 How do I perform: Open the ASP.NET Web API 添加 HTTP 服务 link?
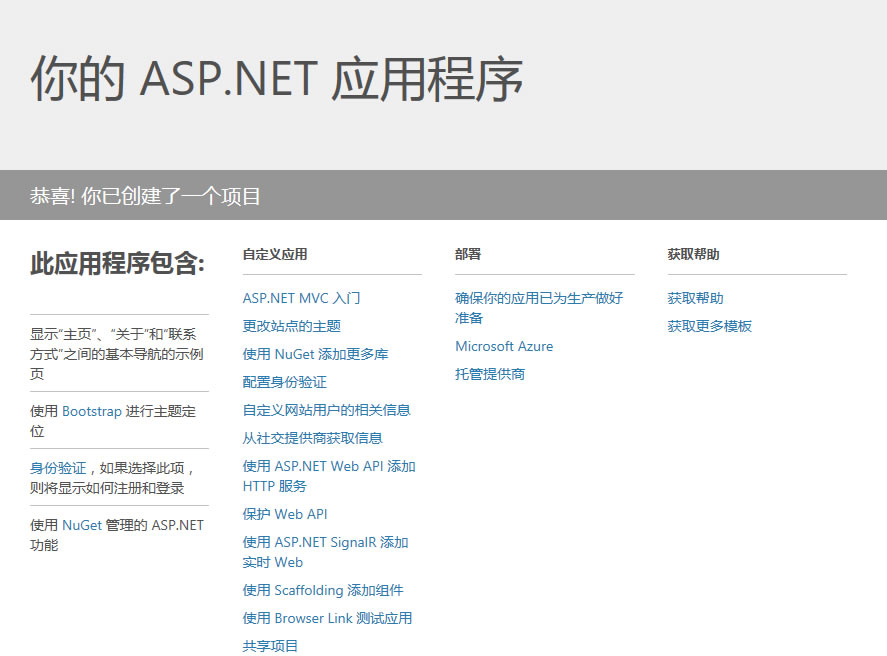[329, 476]
